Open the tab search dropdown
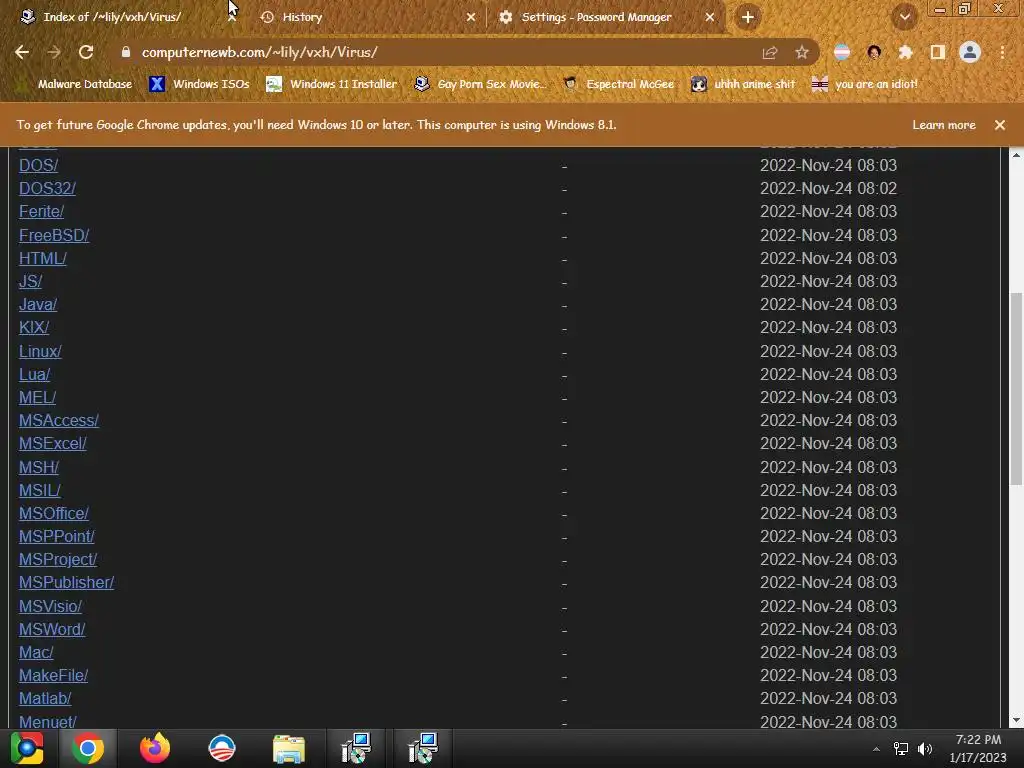Viewport: 1024px width, 768px height. (x=904, y=17)
